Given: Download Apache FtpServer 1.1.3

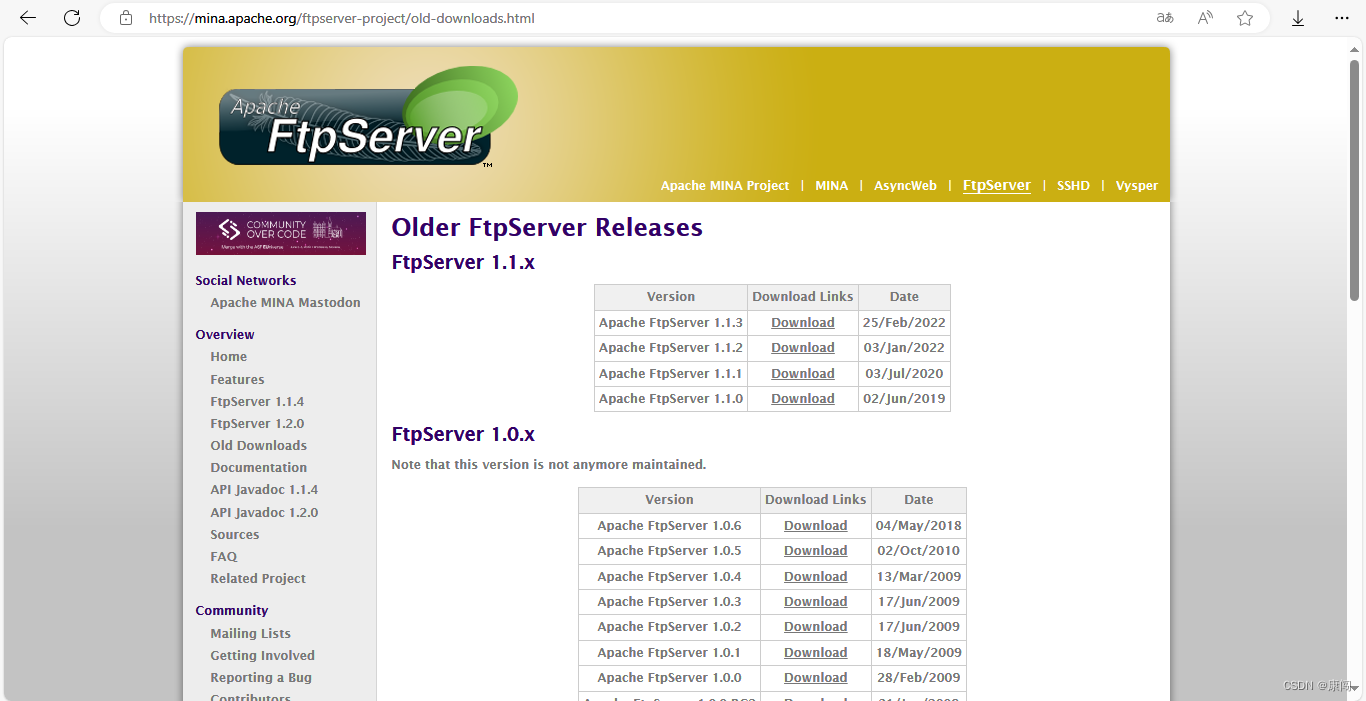Looking at the screenshot, I should tap(802, 322).
